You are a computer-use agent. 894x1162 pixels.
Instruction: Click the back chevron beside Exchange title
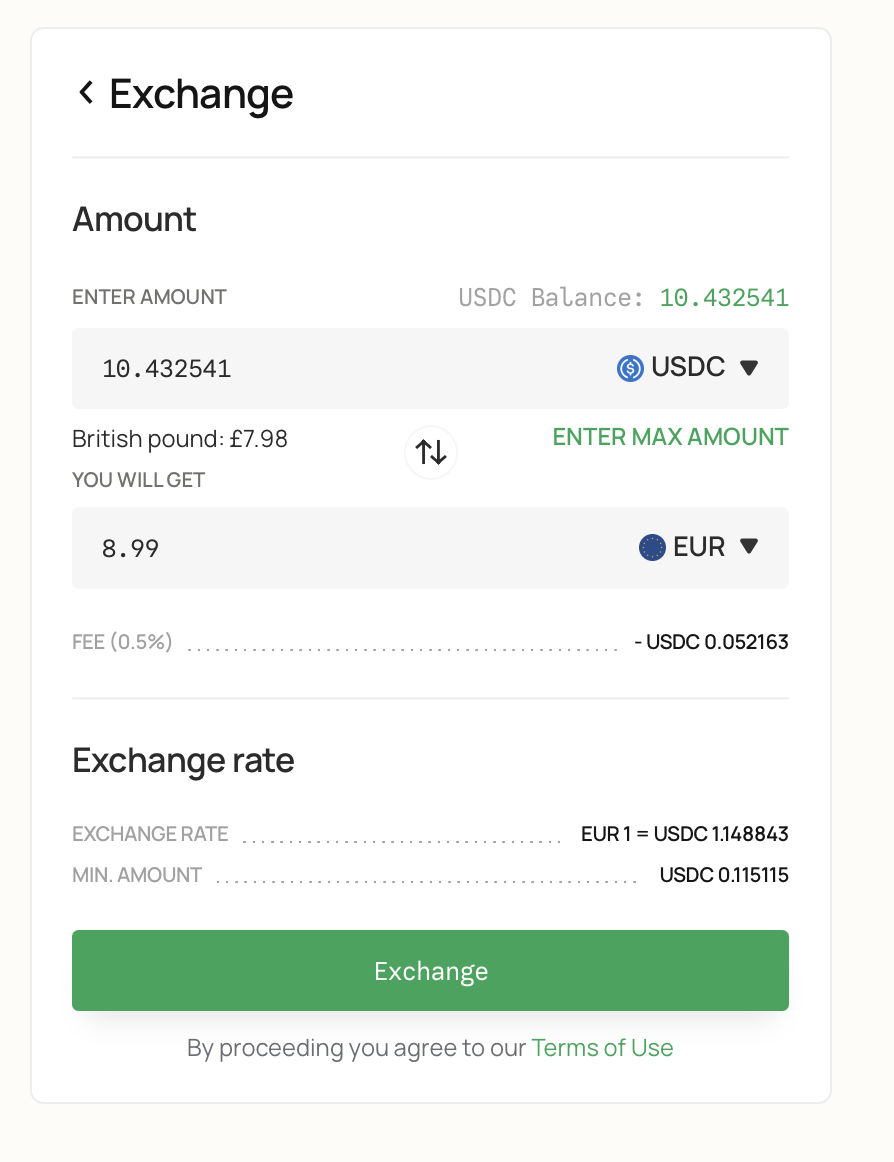click(x=86, y=93)
